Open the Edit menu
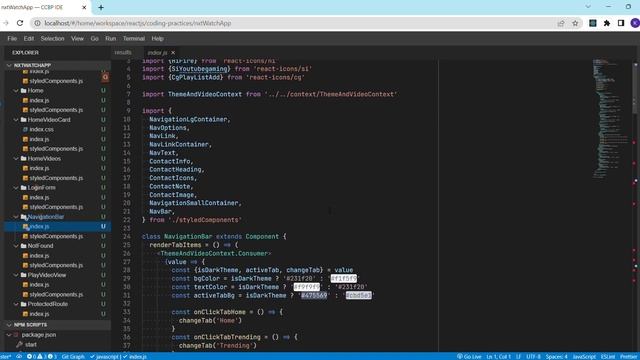The width and height of the screenshot is (640, 360). click(x=29, y=38)
